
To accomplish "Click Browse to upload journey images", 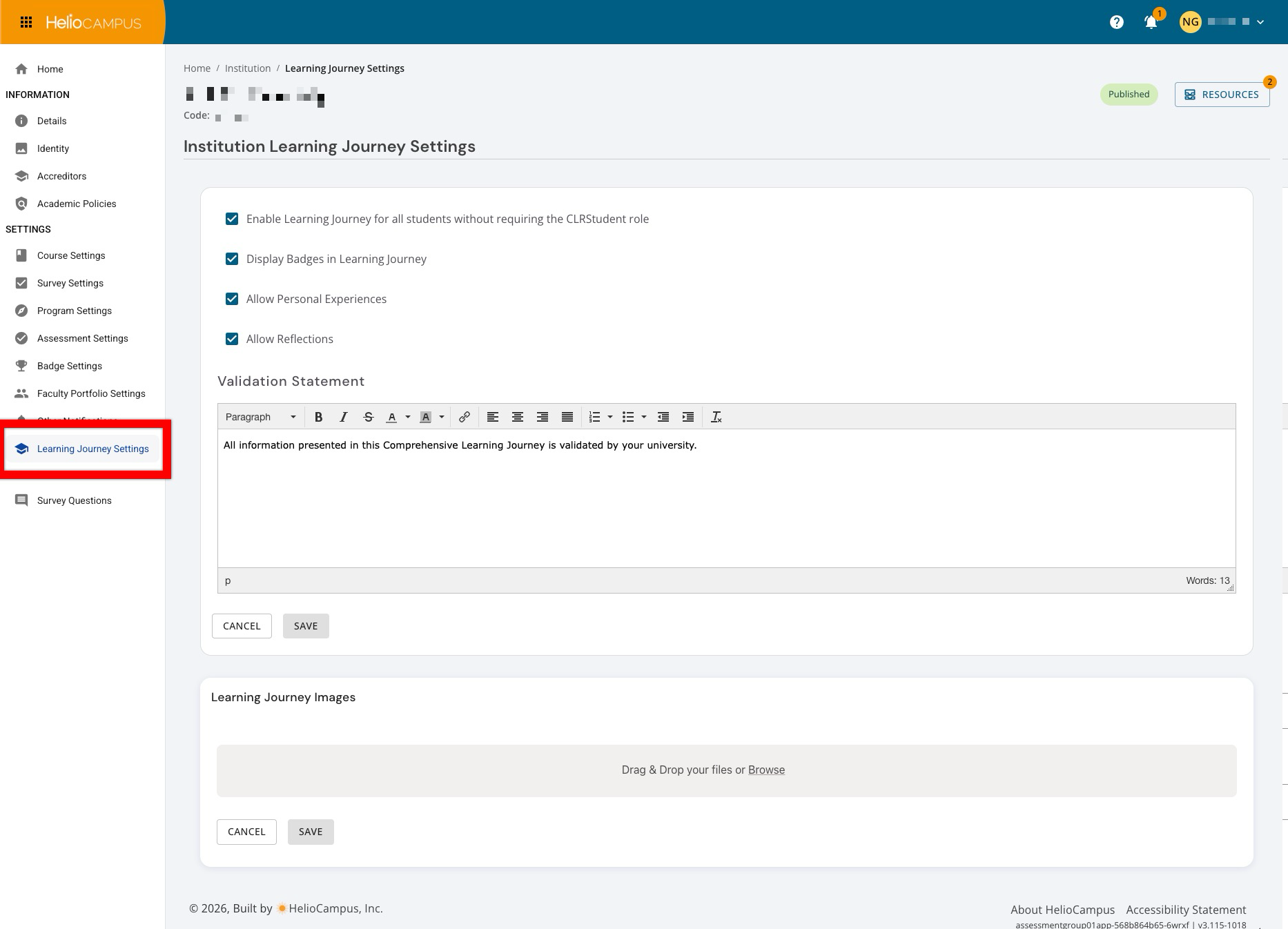I will tap(766, 770).
